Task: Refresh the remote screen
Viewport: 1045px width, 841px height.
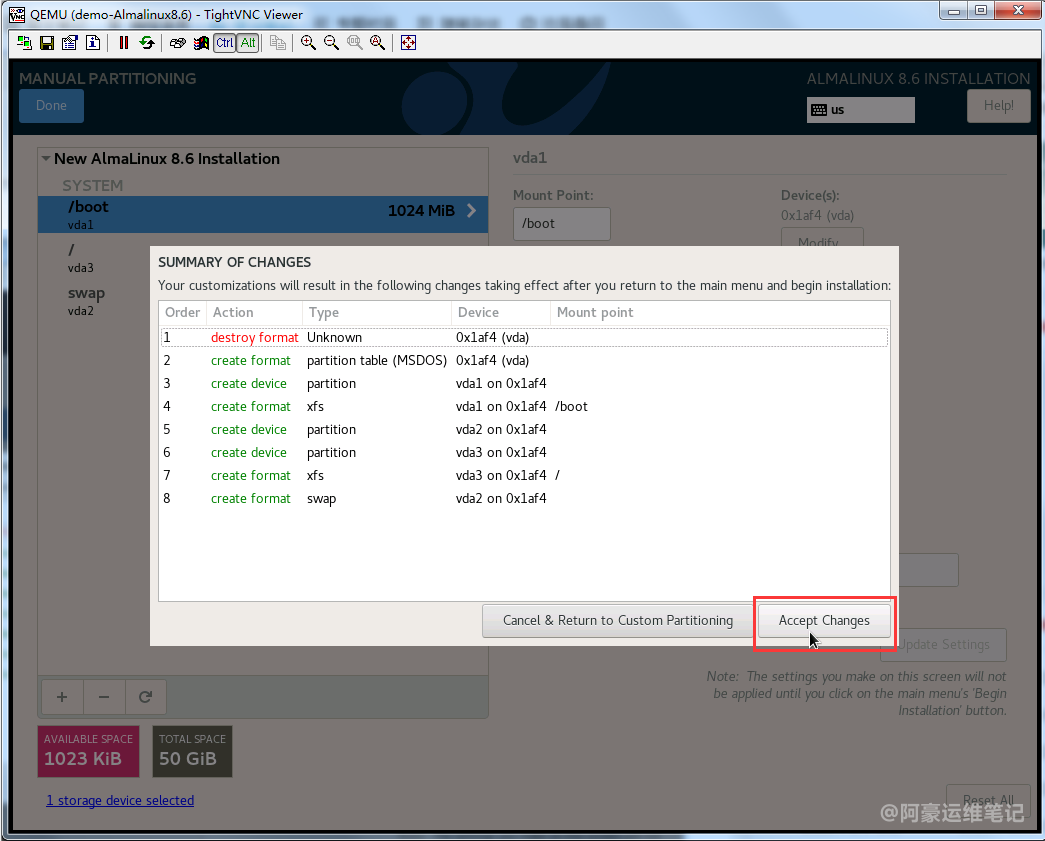Action: click(147, 43)
